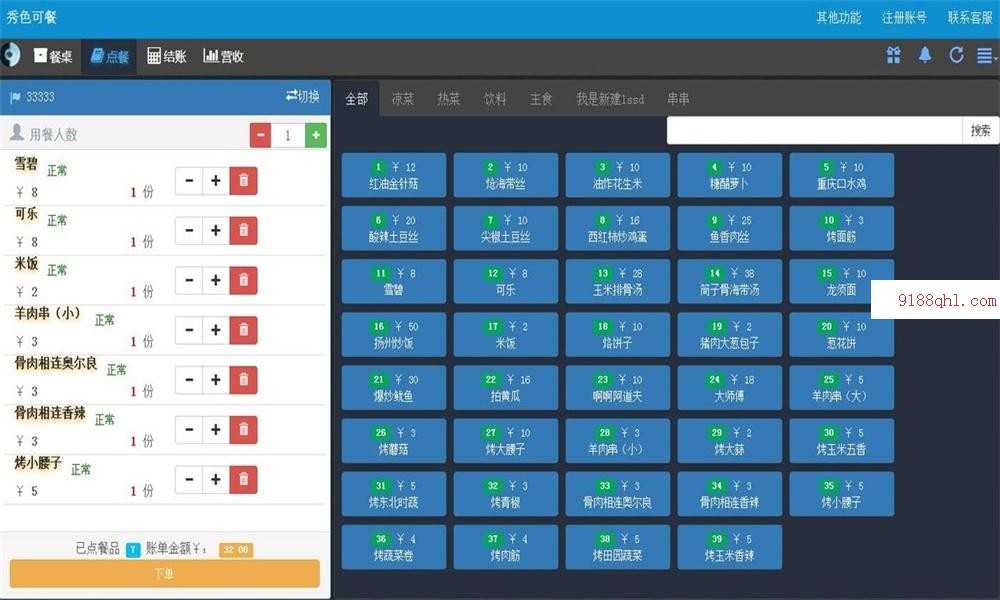Add dish 烤玉米香辣 to order
The width and height of the screenshot is (1000, 600).
tap(730, 547)
